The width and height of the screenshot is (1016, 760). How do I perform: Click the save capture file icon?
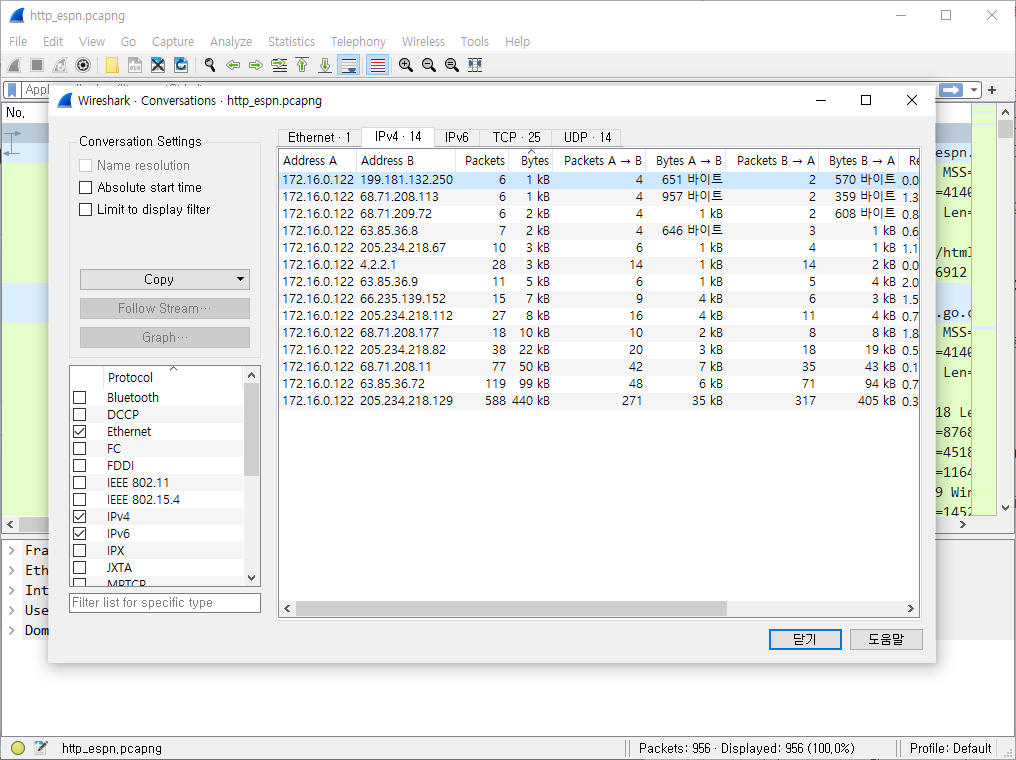(135, 65)
